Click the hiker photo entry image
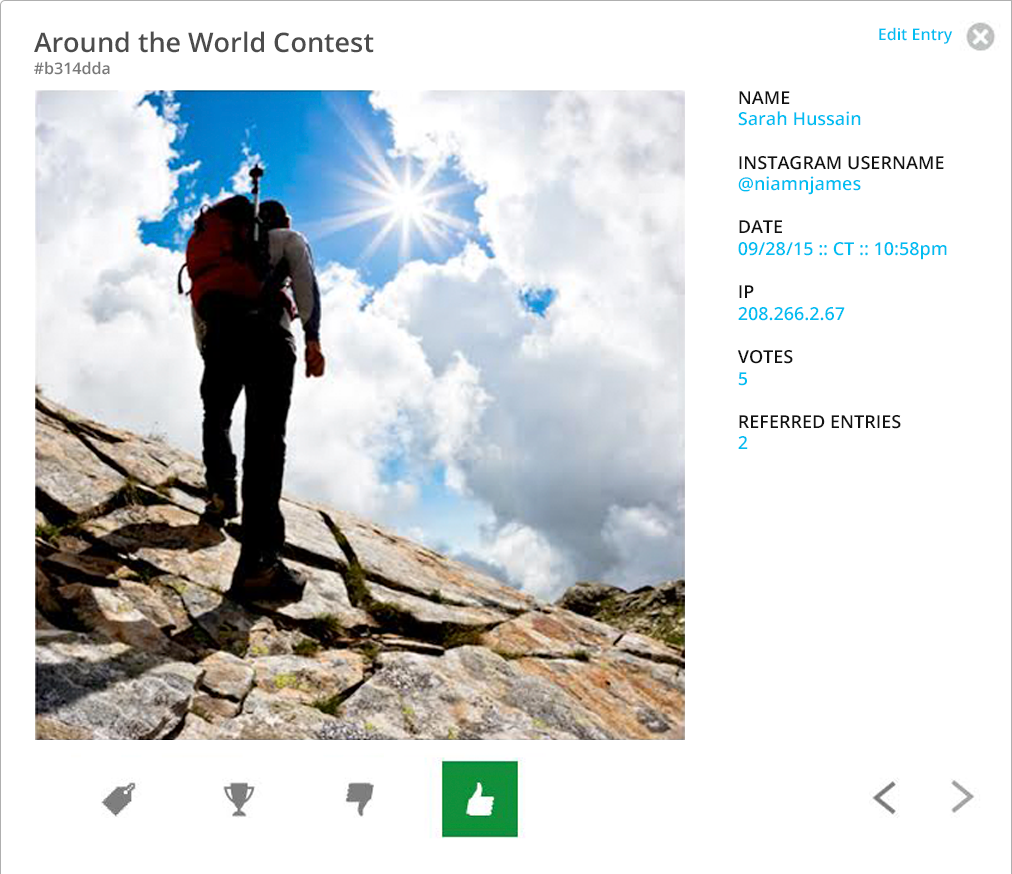This screenshot has height=874, width=1012. 359,414
